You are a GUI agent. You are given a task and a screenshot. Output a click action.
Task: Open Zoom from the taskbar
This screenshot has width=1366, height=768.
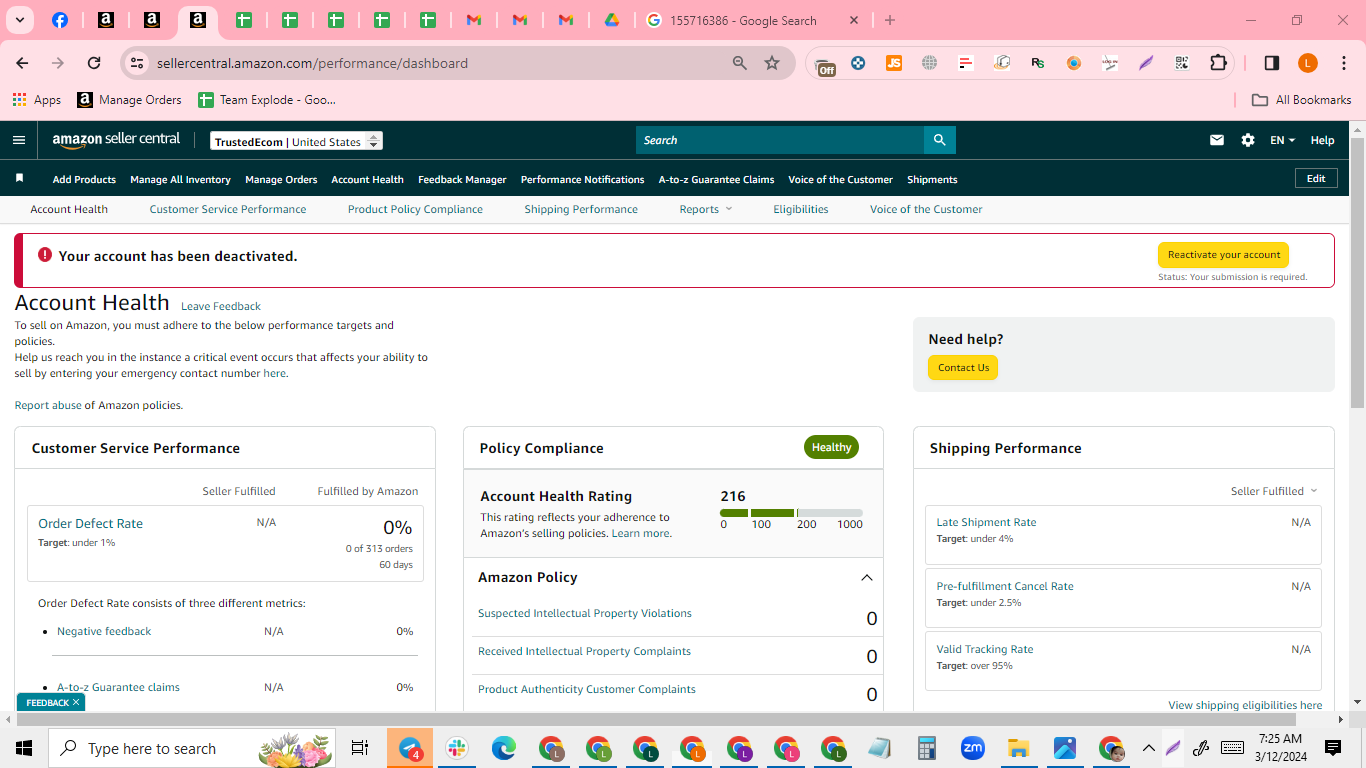tap(972, 748)
